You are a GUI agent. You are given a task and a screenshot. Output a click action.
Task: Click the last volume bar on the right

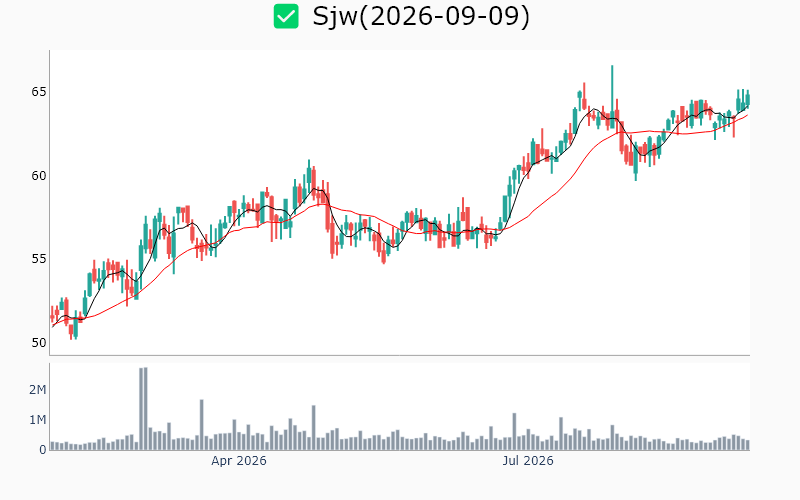pos(748,445)
